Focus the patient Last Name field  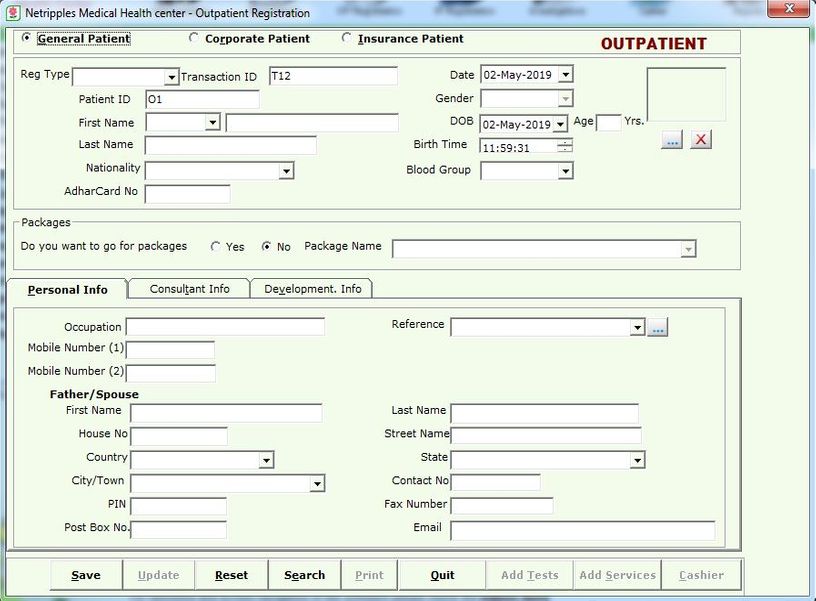pyautogui.click(x=231, y=146)
